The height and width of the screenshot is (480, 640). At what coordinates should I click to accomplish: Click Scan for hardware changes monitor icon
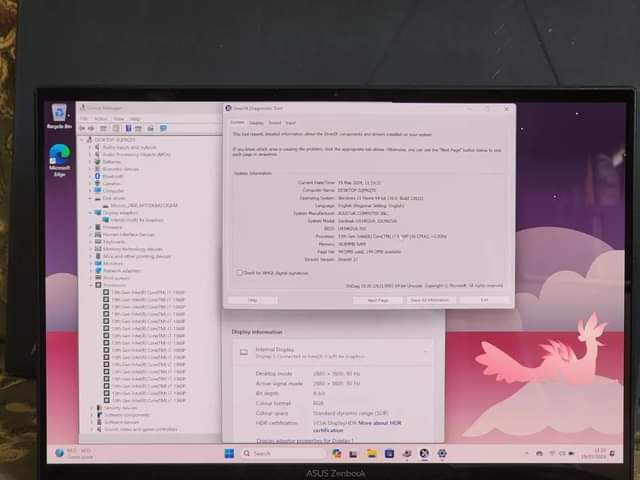(x=163, y=129)
